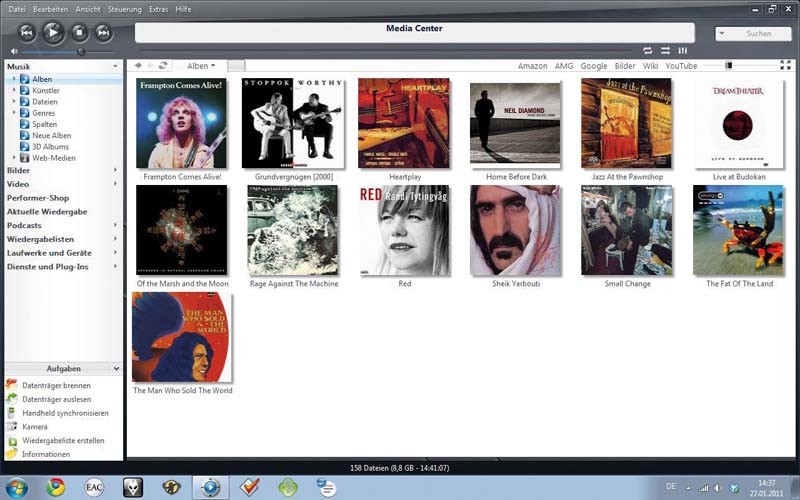Screen dimensions: 800x500
Task: Open the YouTube link
Action: 681,66
